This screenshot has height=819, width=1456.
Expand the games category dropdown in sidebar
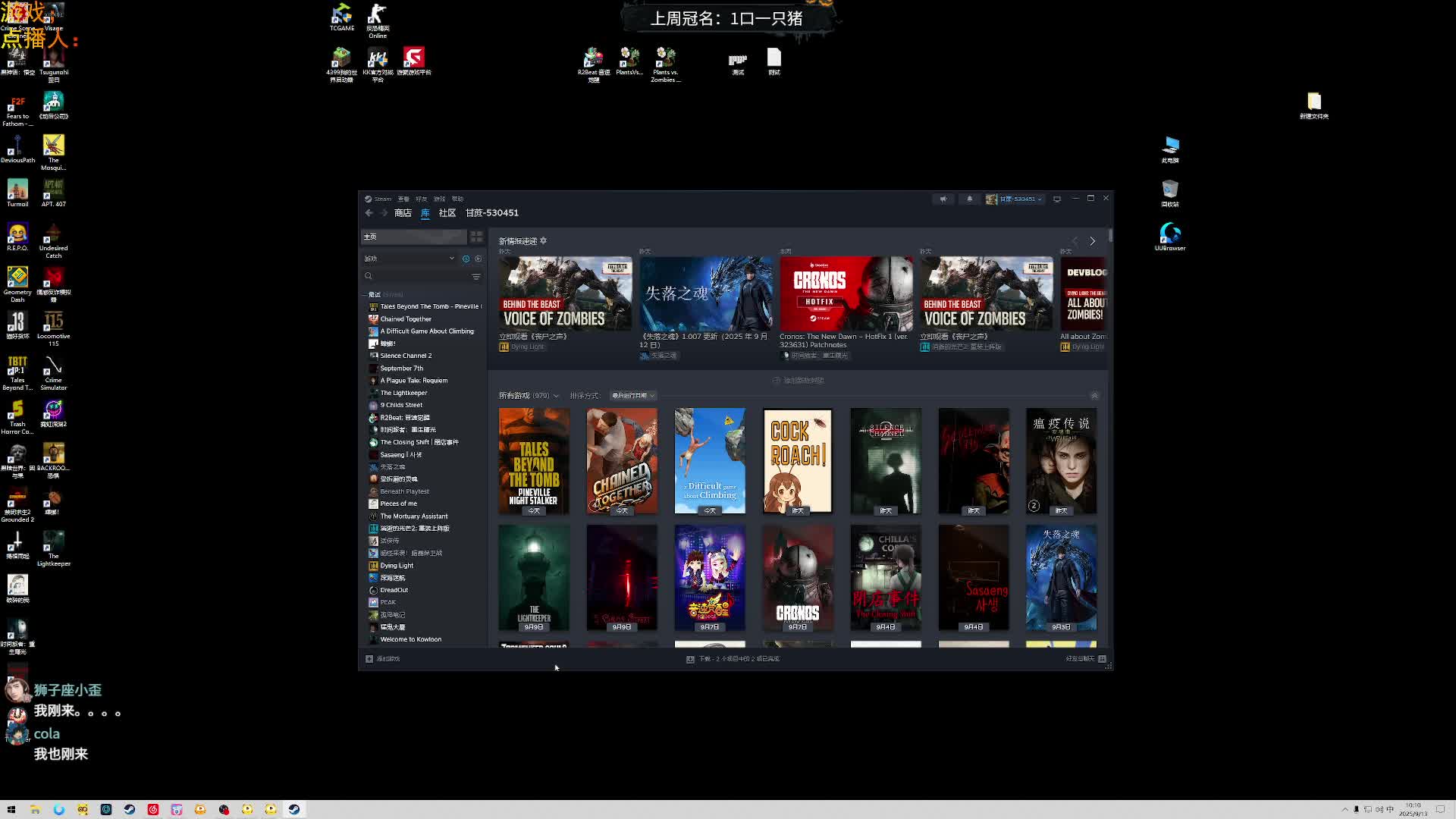click(409, 259)
